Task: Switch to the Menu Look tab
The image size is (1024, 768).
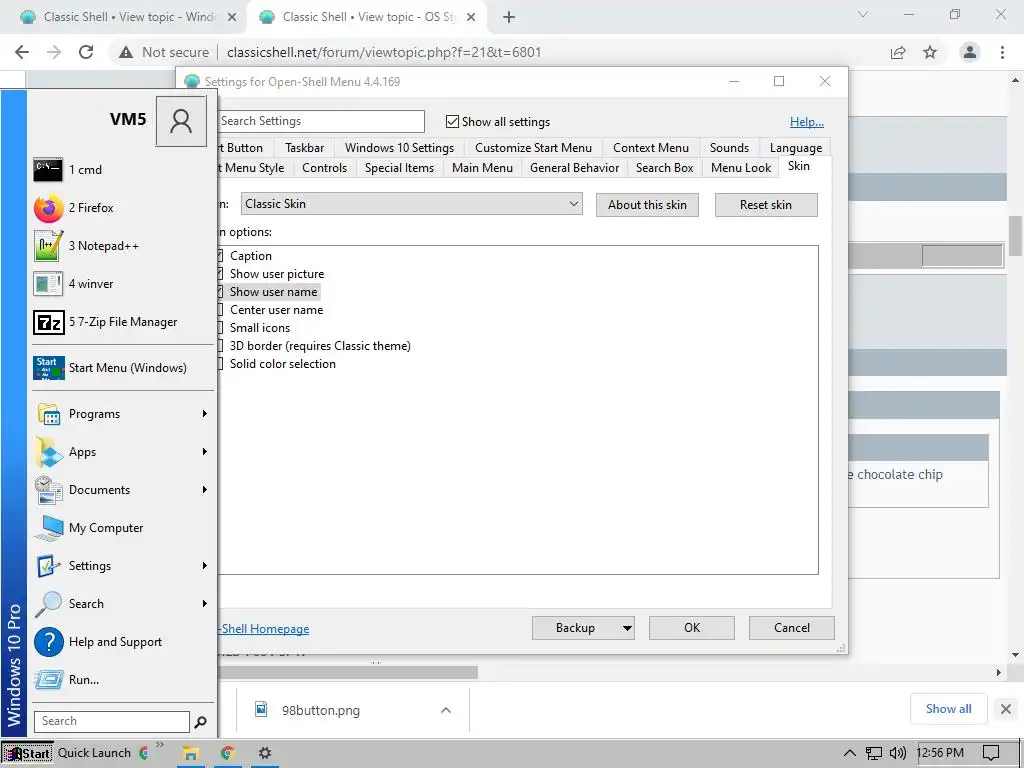Action: [x=741, y=168]
